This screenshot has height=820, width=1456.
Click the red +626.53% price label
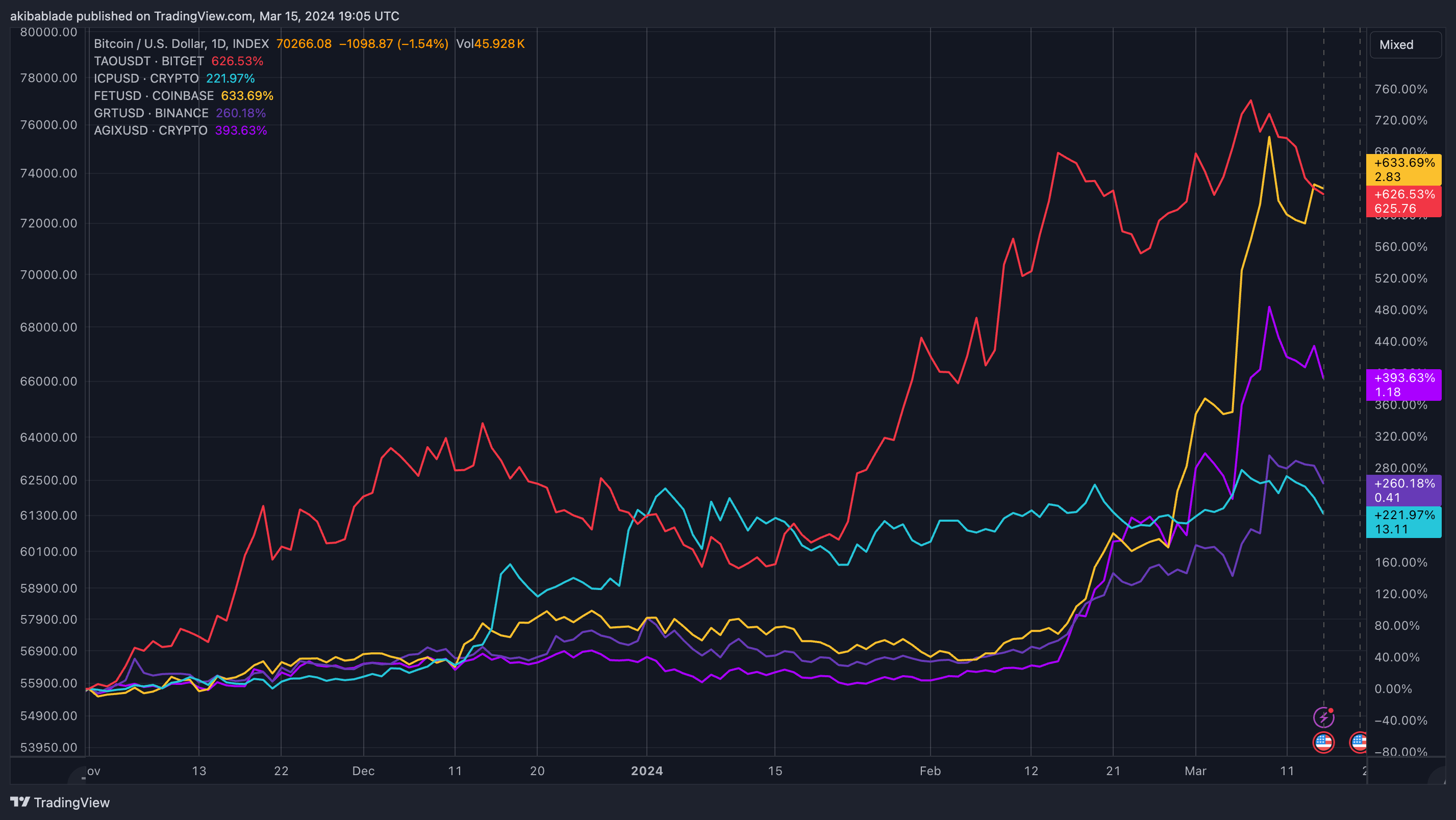click(x=1403, y=201)
